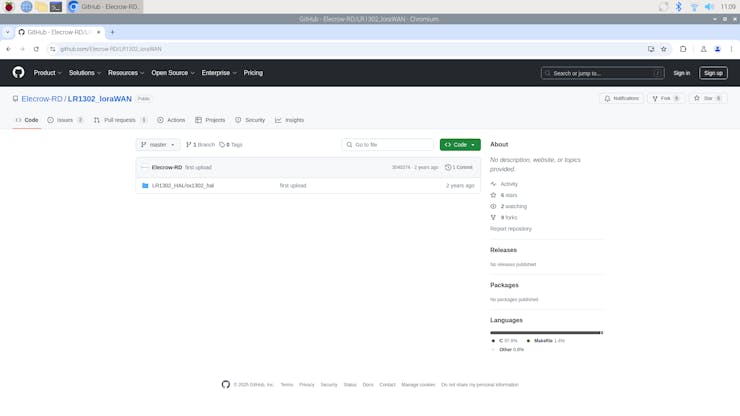Image resolution: width=740 pixels, height=416 pixels.
Task: Open first upload commit message in file row
Action: point(293,186)
